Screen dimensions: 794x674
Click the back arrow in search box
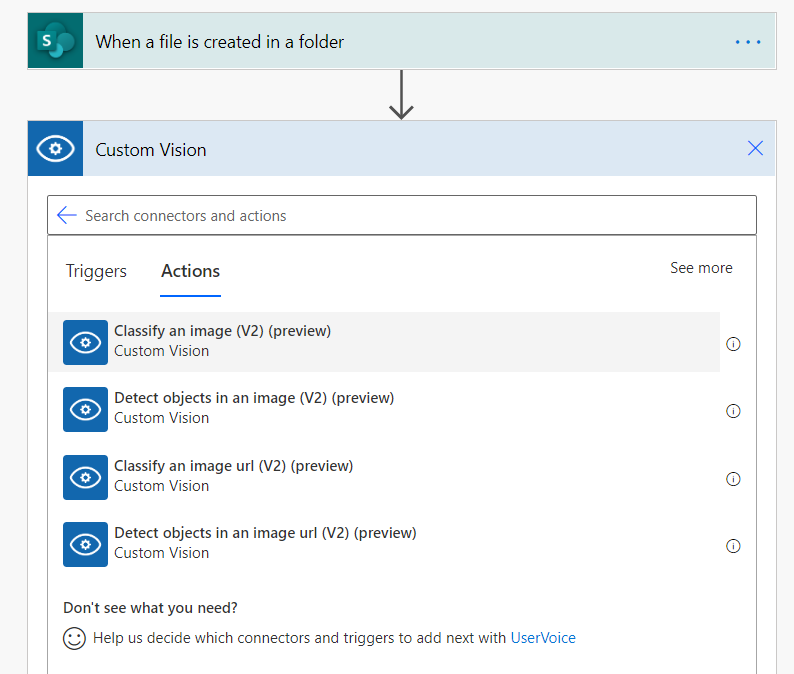click(67, 215)
